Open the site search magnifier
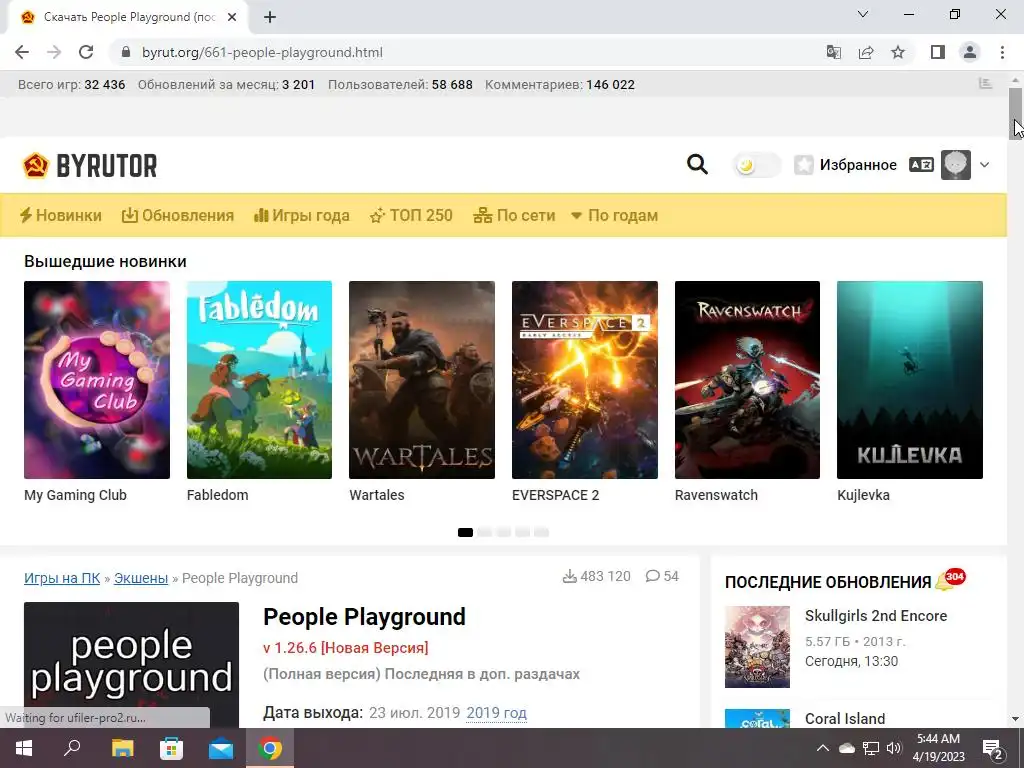The image size is (1024, 768). pyautogui.click(x=697, y=165)
